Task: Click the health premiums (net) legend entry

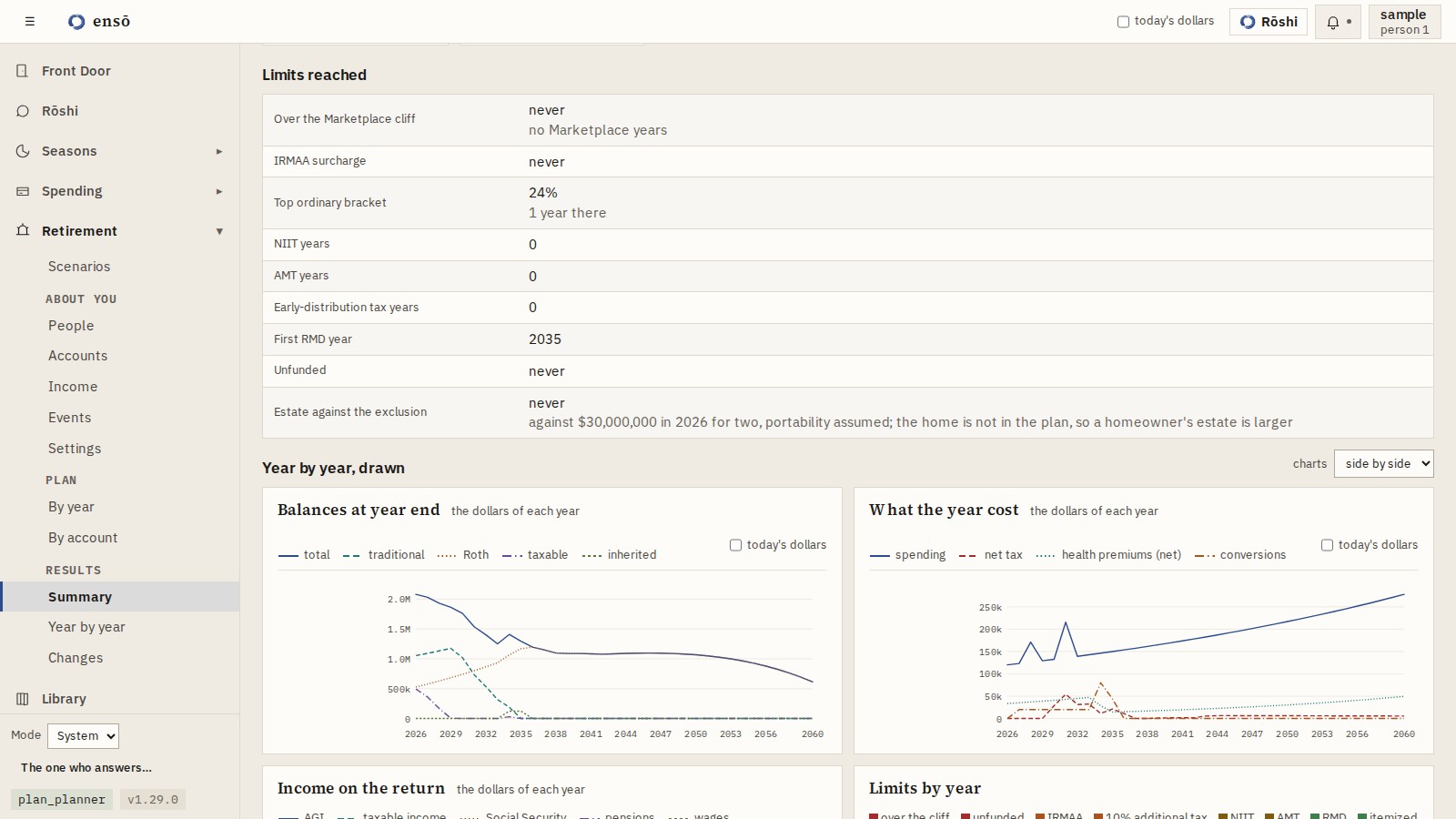Action: pyautogui.click(x=1109, y=555)
